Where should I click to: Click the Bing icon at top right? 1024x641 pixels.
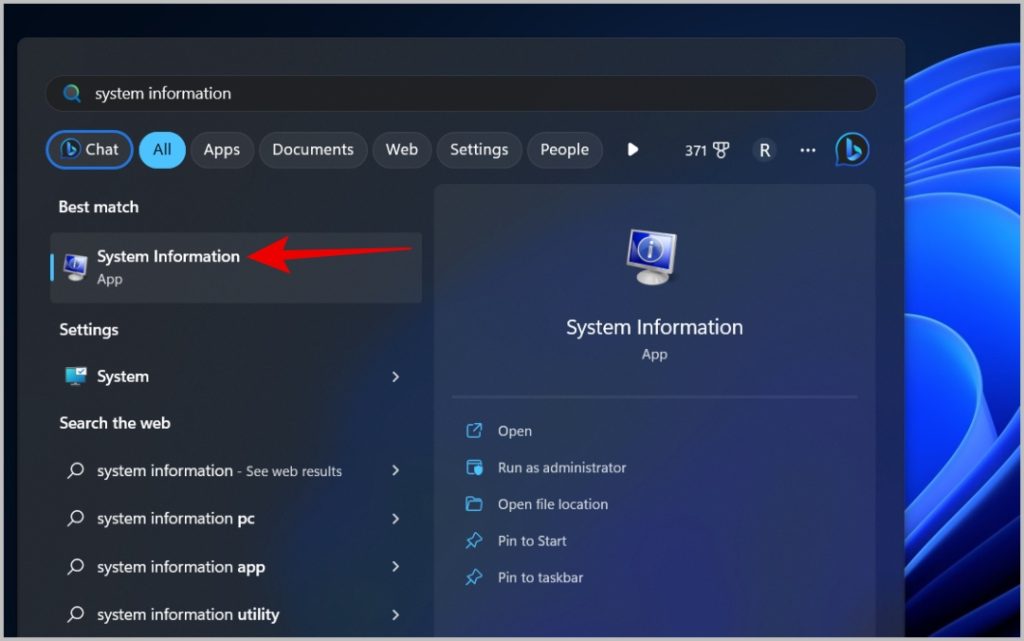coord(852,150)
